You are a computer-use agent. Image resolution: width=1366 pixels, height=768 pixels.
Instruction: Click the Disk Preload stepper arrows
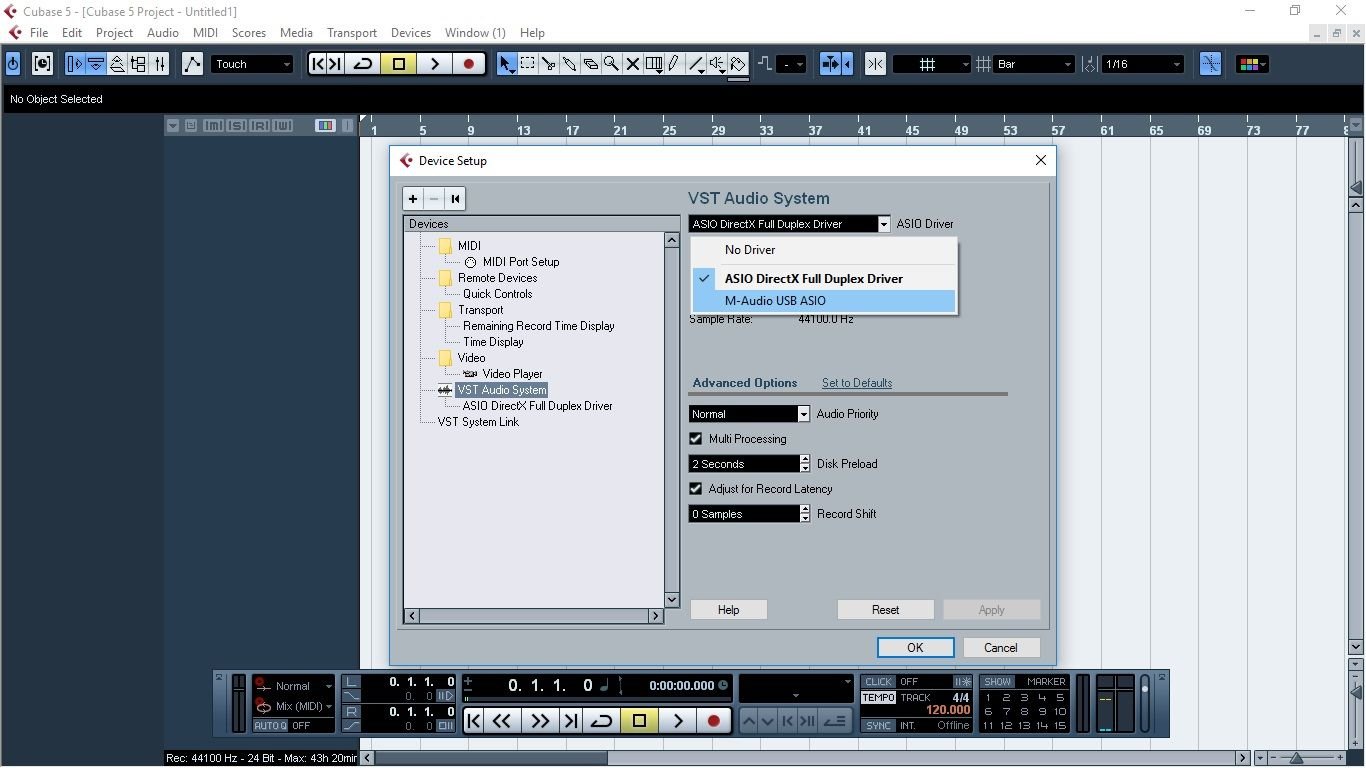tap(805, 464)
